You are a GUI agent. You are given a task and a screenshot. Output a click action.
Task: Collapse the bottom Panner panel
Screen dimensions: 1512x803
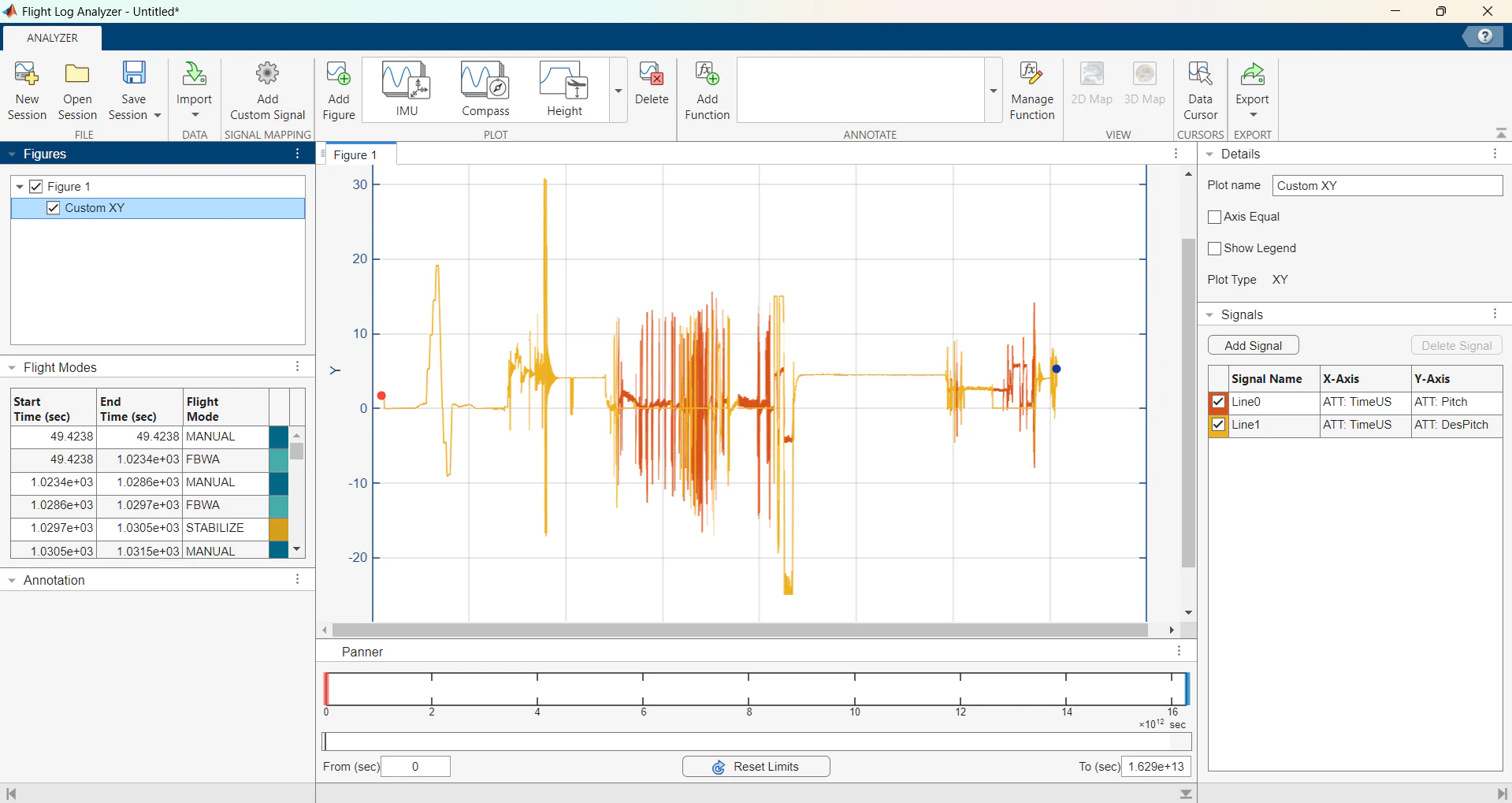coord(1186,794)
